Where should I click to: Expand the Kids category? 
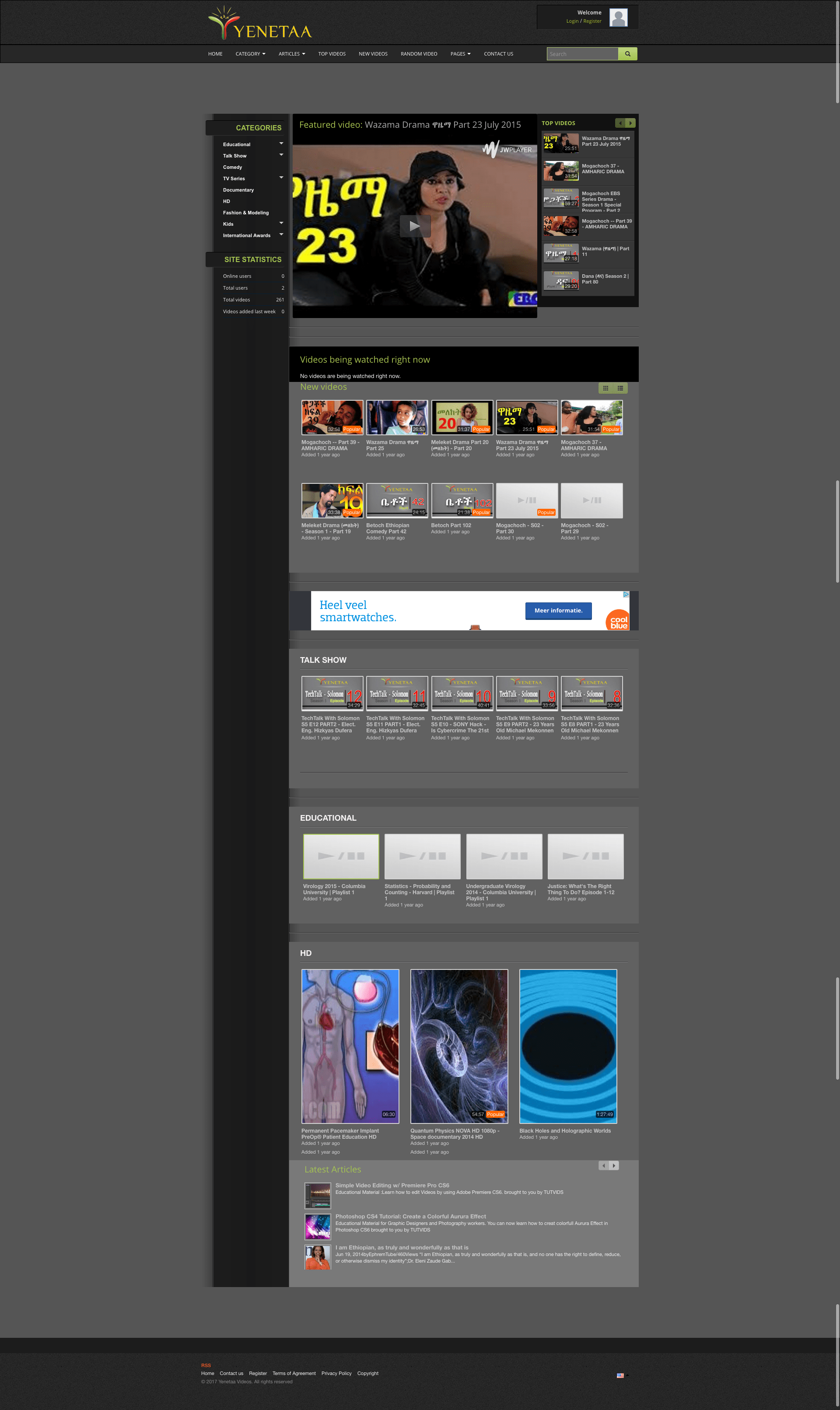[281, 224]
